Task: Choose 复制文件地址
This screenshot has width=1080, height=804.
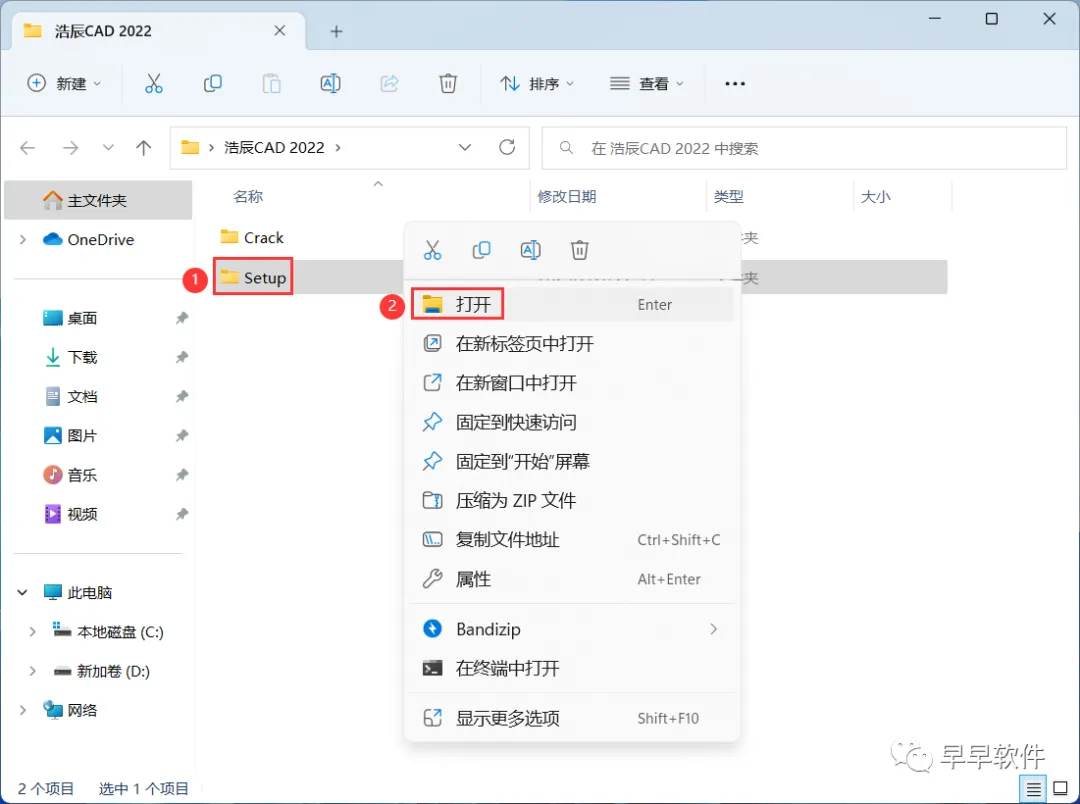Action: pos(572,540)
